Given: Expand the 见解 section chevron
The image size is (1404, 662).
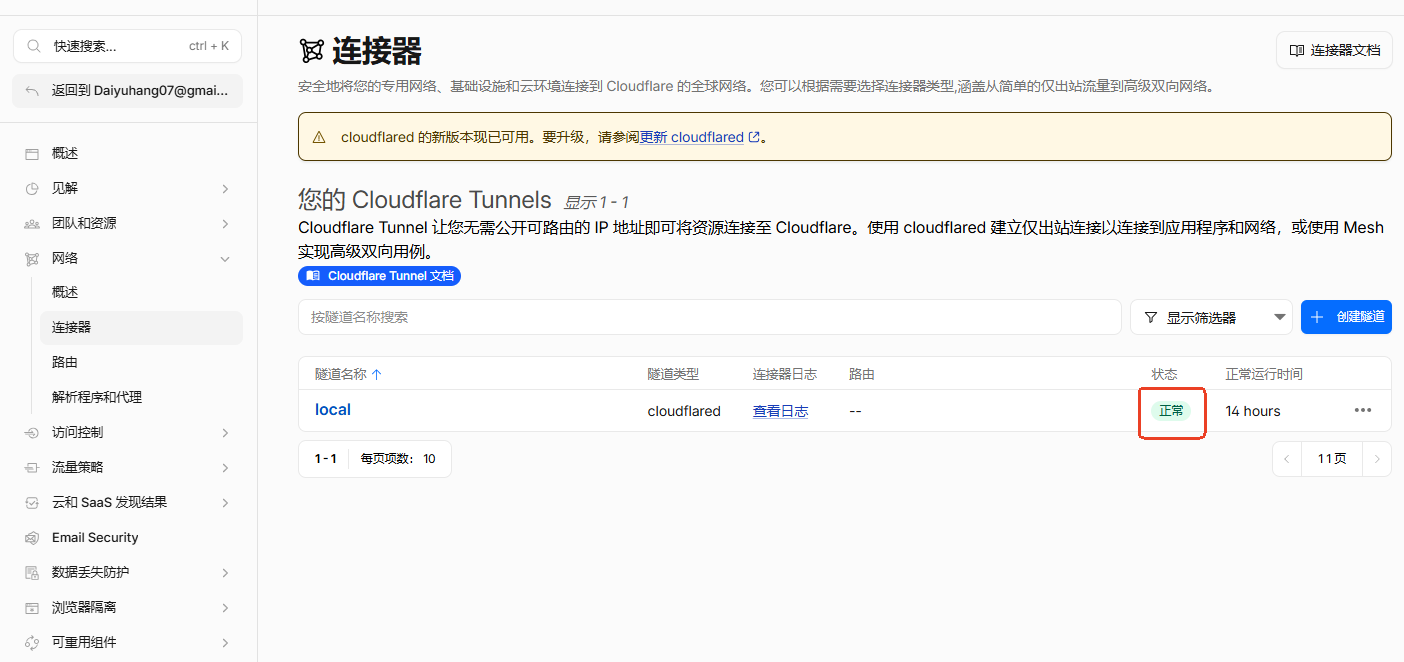Looking at the screenshot, I should (x=225, y=188).
